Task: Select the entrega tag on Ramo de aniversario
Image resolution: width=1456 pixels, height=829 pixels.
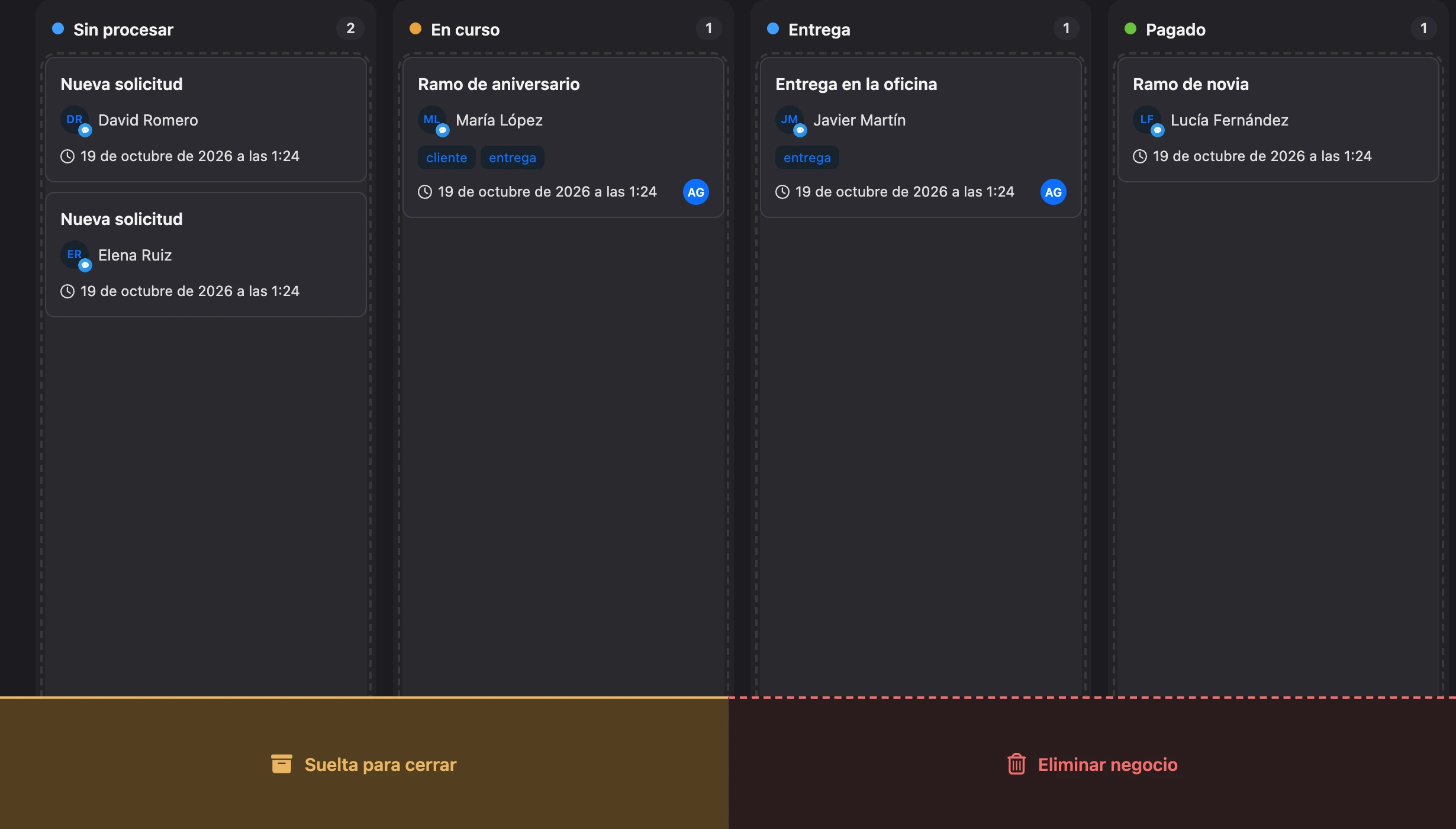Action: (513, 158)
